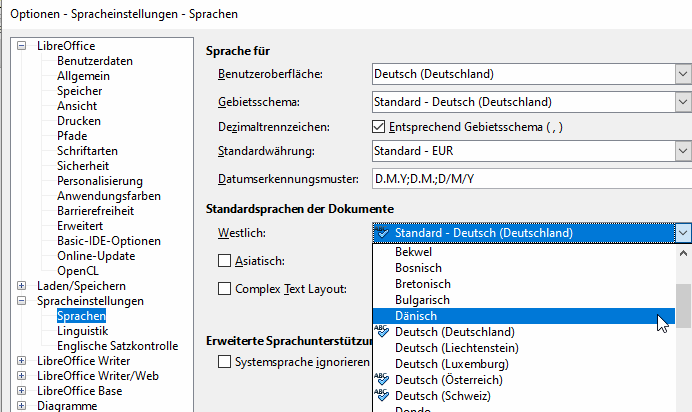This screenshot has width=692, height=412.
Task: Enable Complex Text Layout checkbox
Action: tap(224, 289)
